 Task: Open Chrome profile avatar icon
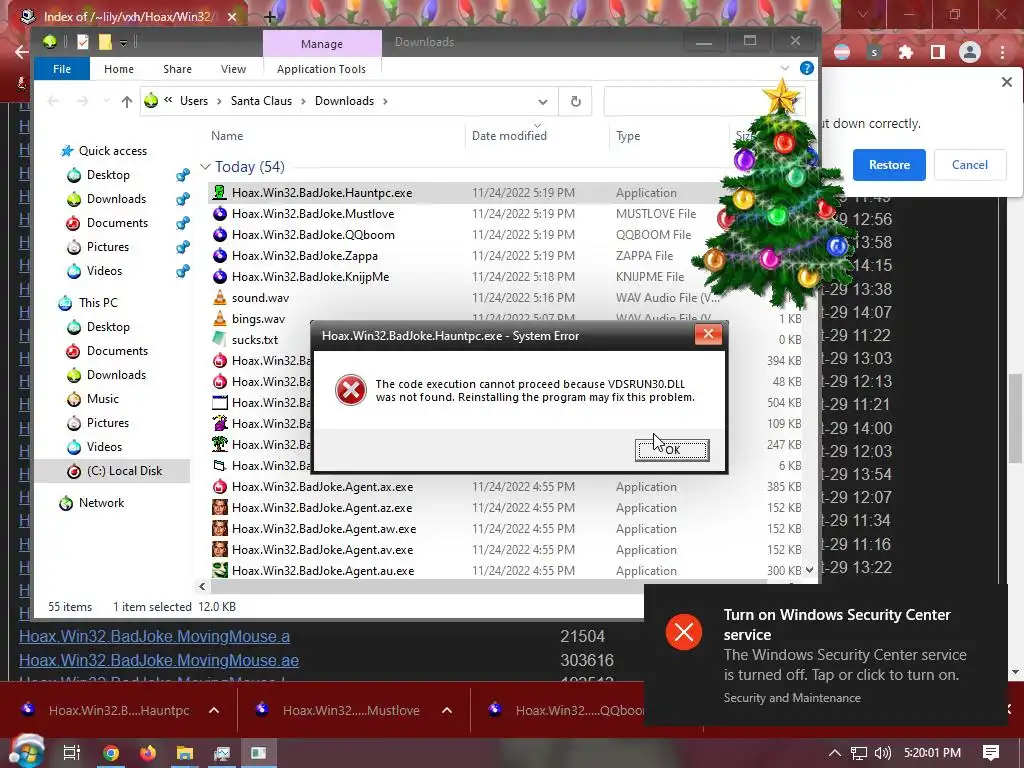click(970, 52)
